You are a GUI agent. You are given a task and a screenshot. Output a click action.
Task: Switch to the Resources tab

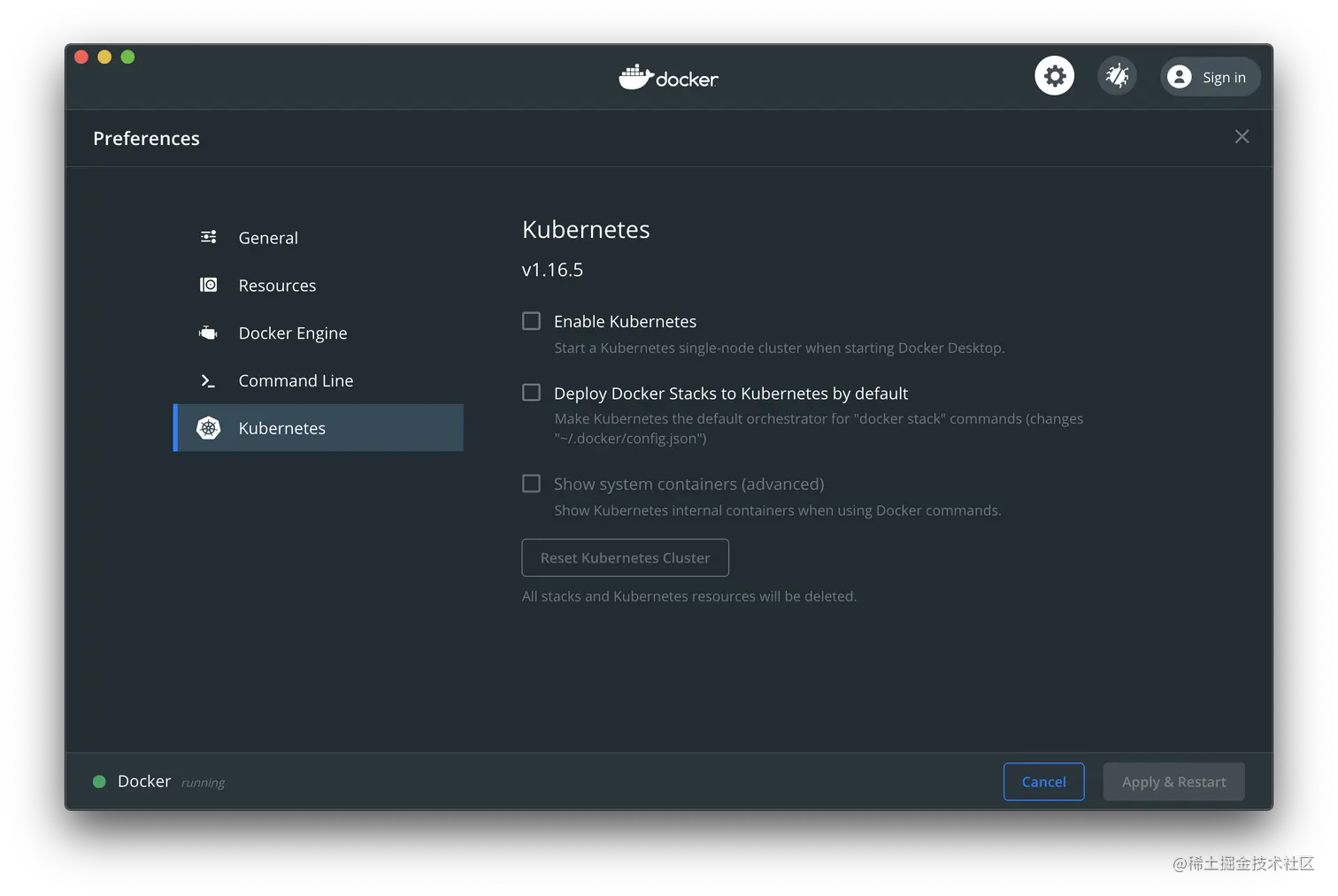pyautogui.click(x=319, y=286)
